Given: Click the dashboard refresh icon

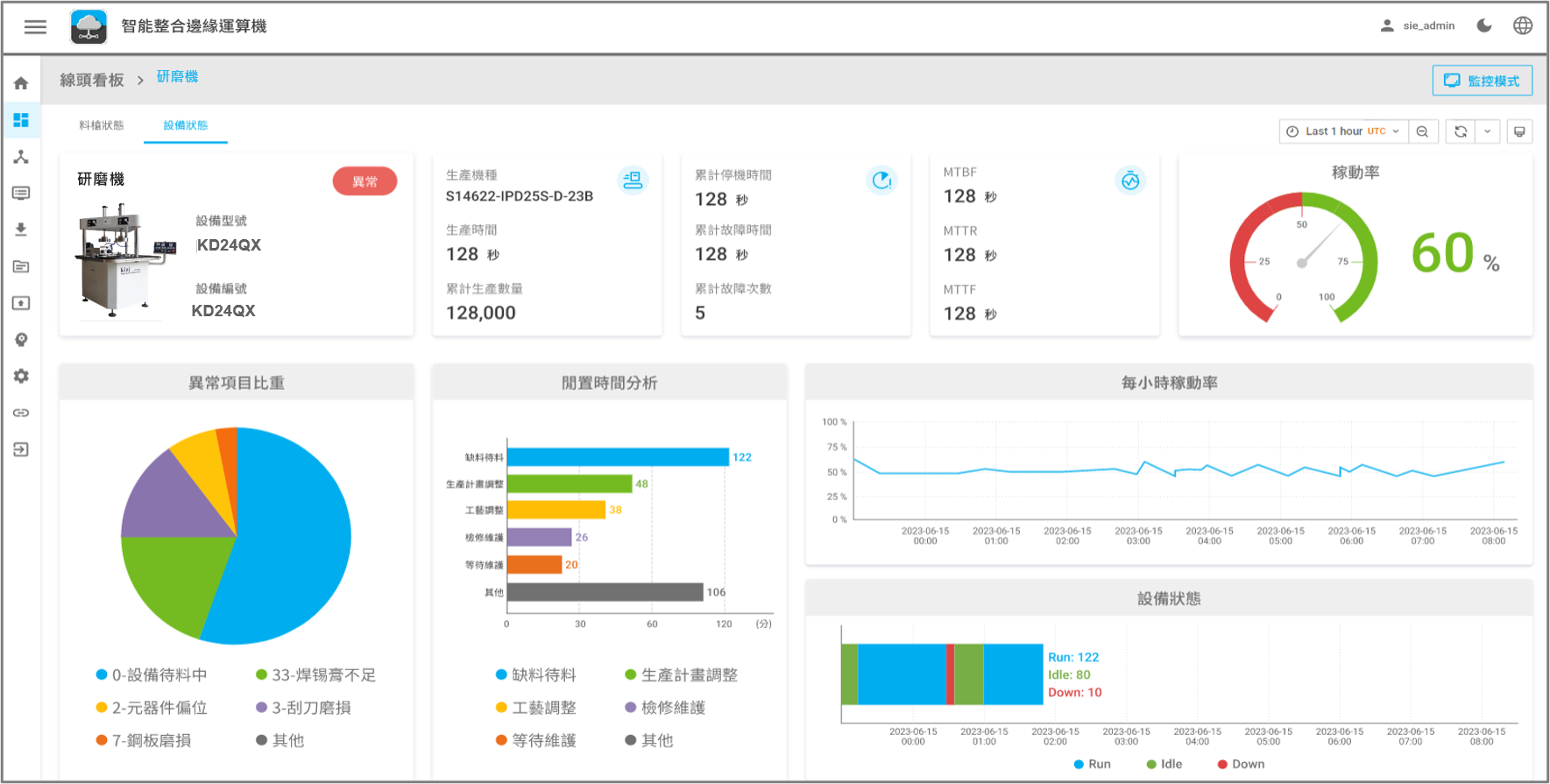Looking at the screenshot, I should pos(1461,131).
